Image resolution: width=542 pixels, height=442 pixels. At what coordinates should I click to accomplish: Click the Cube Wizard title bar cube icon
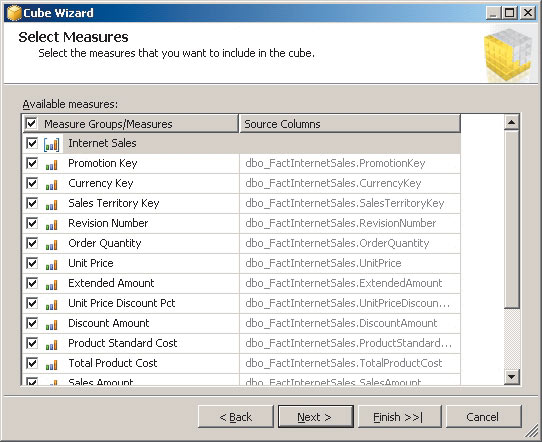14,13
